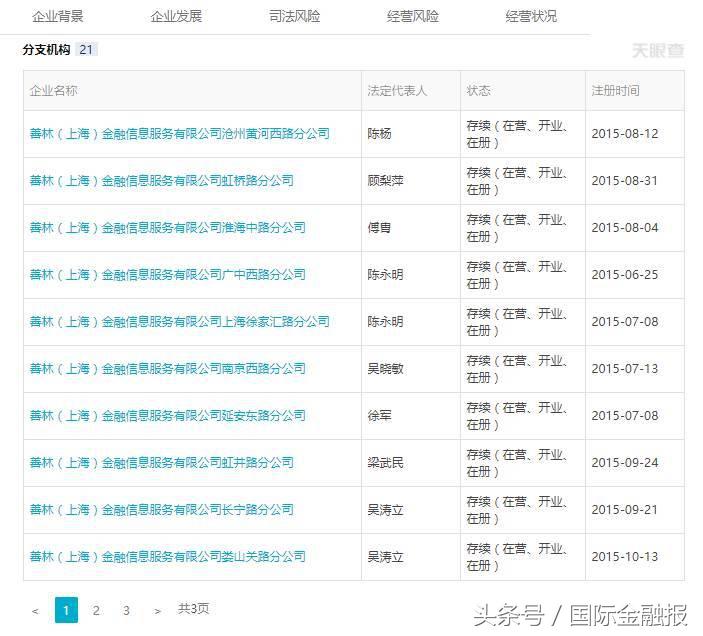Click the 分支机构 section heading
The width and height of the screenshot is (703, 636).
(x=46, y=49)
